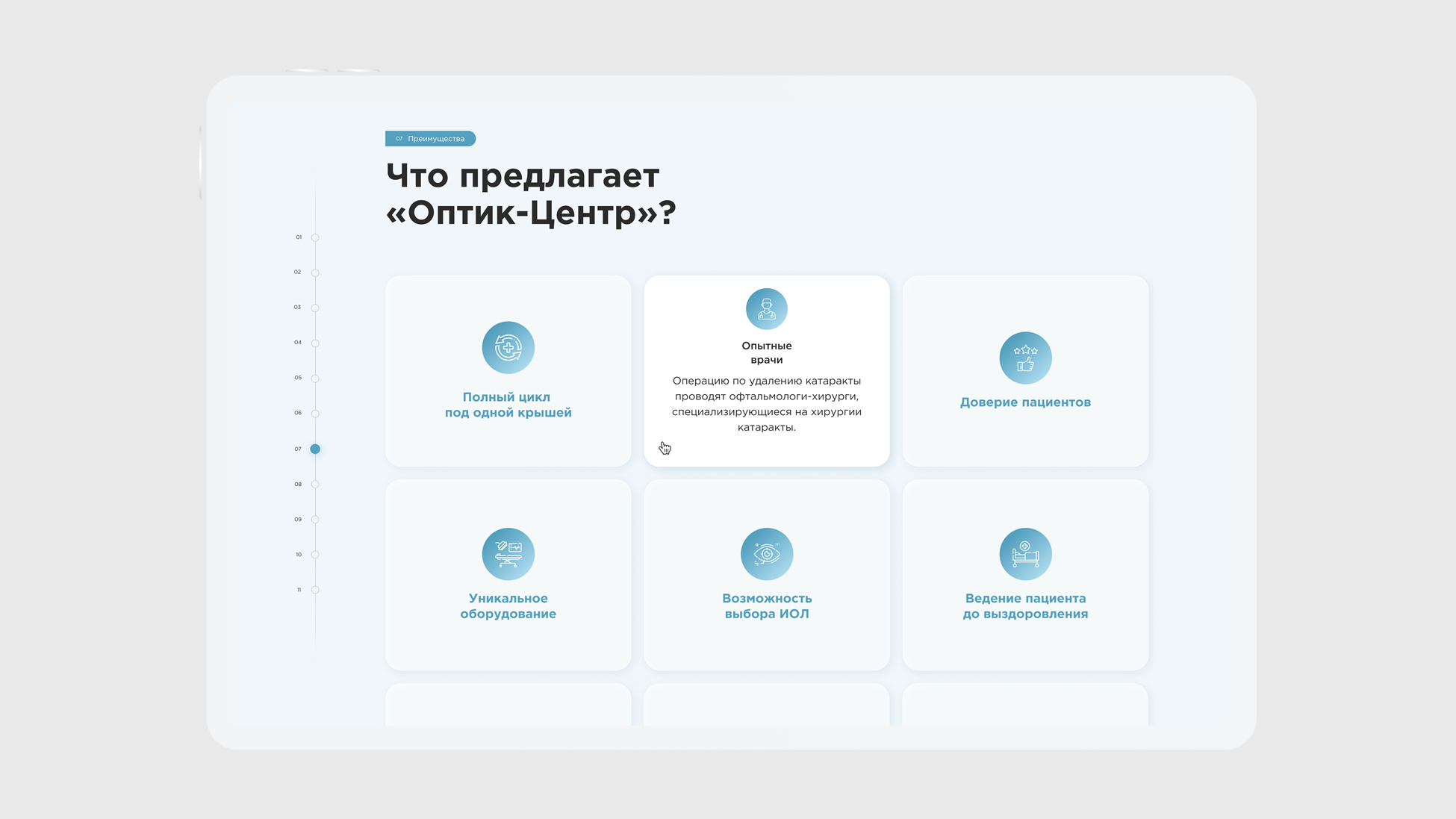
Task: Go to section 09 navigation dot
Action: 315,519
